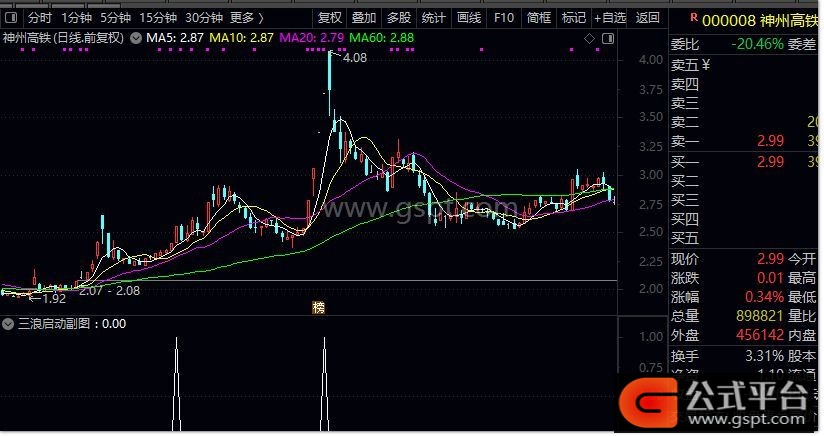
Task: Click 叠加 overlay button
Action: 364,18
